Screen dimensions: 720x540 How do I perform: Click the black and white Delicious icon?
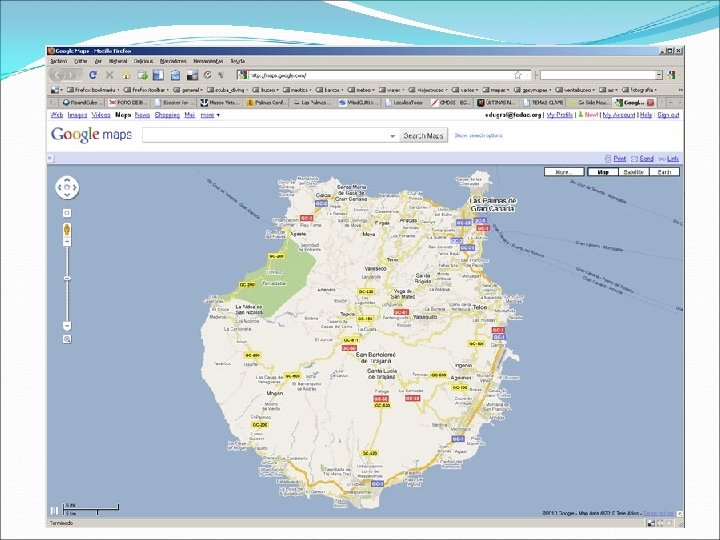(x=192, y=75)
